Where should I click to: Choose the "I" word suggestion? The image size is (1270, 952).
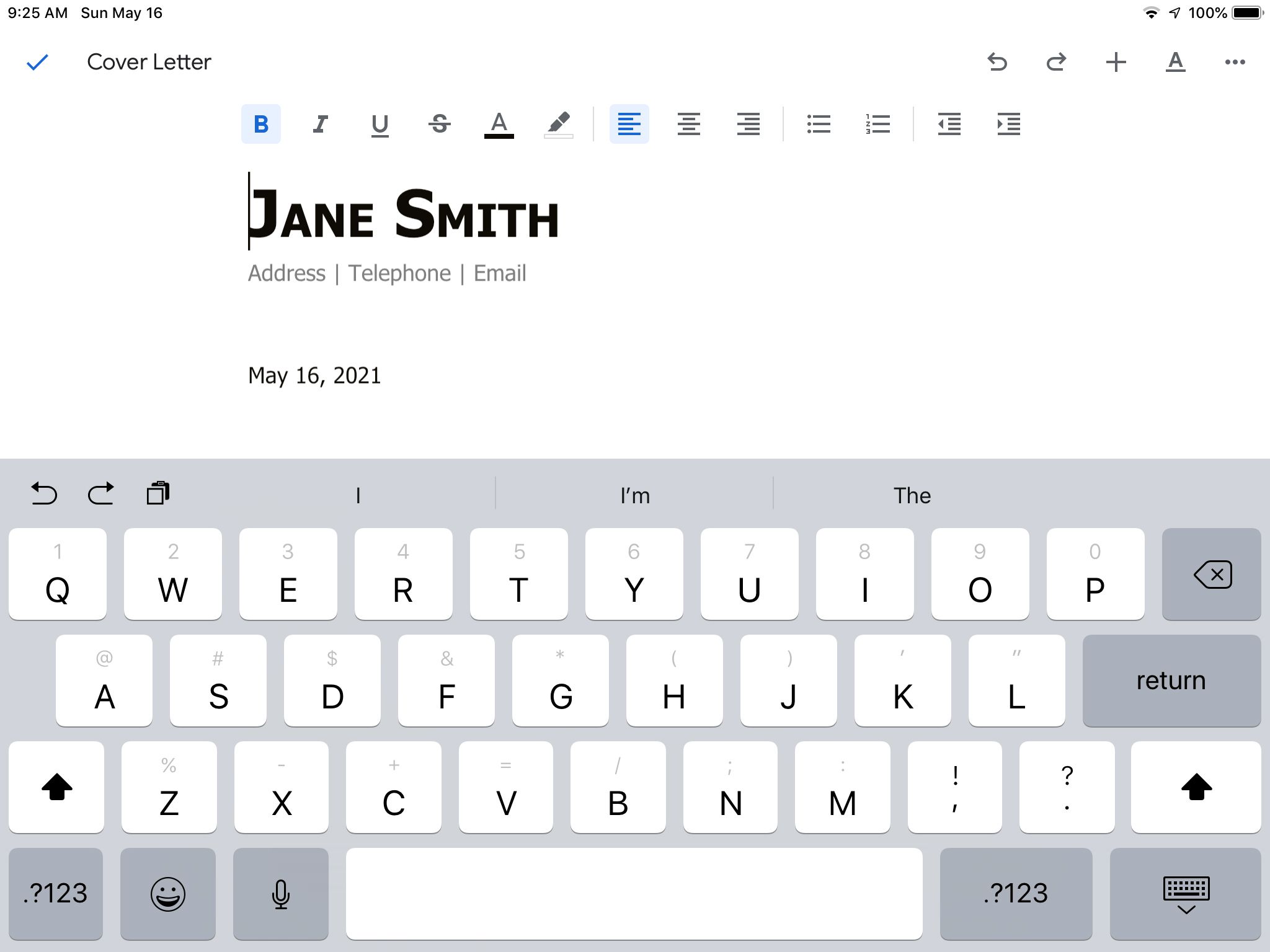pos(358,495)
